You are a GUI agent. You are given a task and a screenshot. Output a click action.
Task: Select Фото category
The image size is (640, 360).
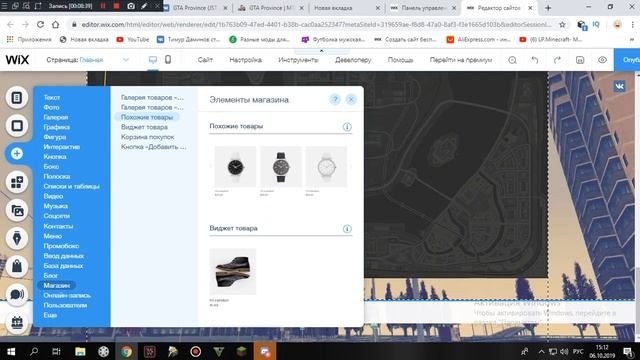tap(51, 107)
